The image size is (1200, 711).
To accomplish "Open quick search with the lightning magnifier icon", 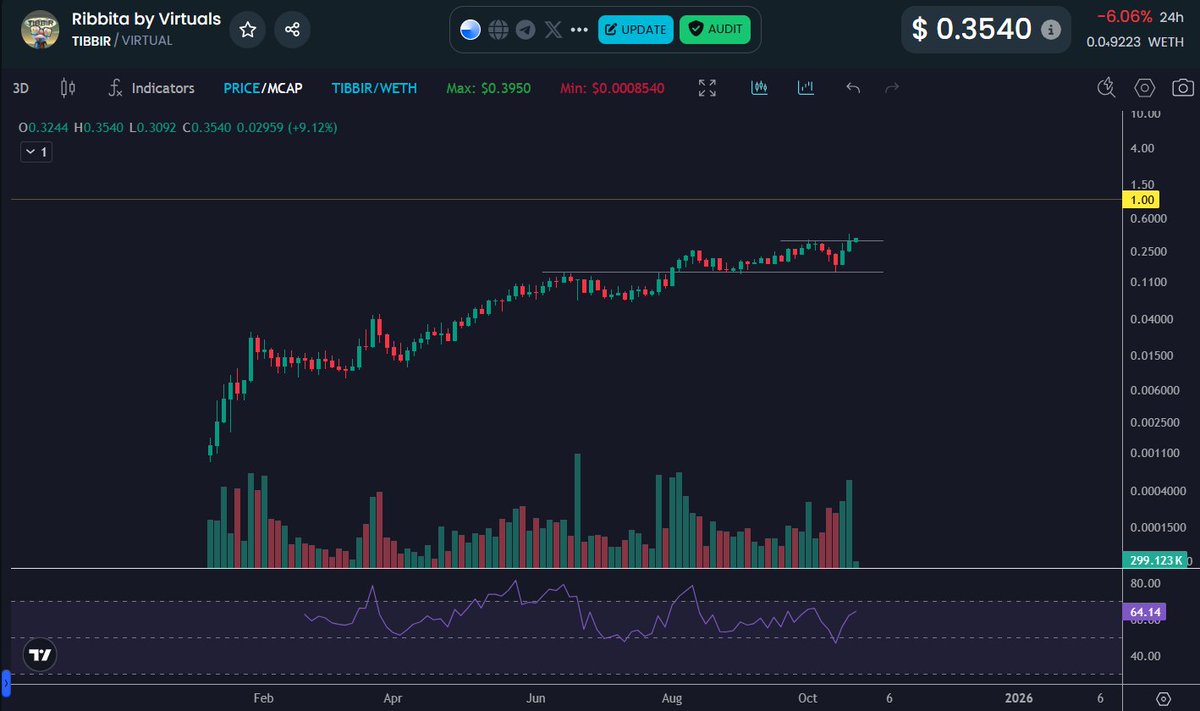I will (x=1105, y=88).
